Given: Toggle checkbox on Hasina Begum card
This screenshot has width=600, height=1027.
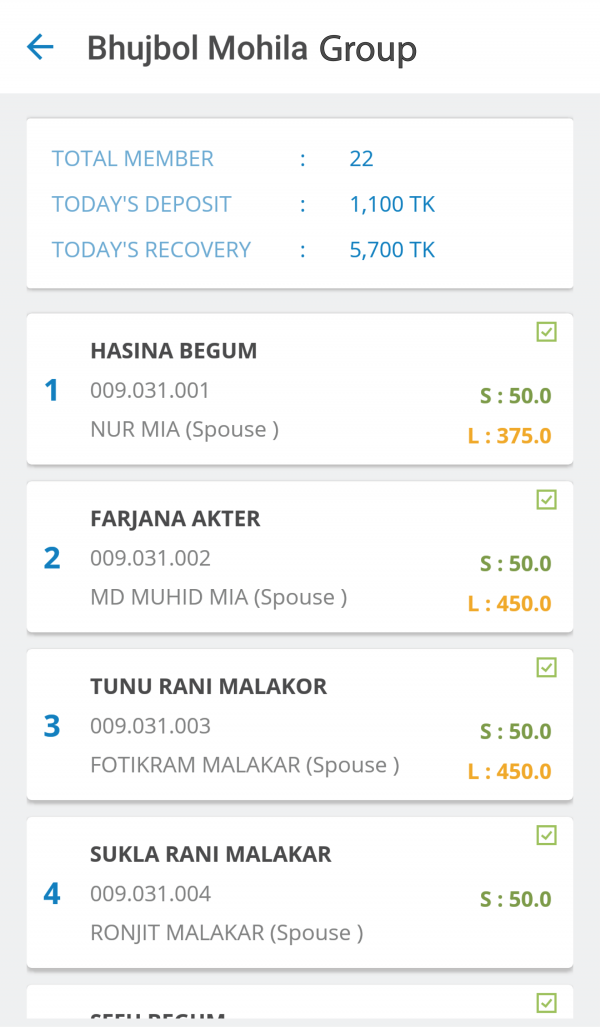Looking at the screenshot, I should [x=546, y=332].
